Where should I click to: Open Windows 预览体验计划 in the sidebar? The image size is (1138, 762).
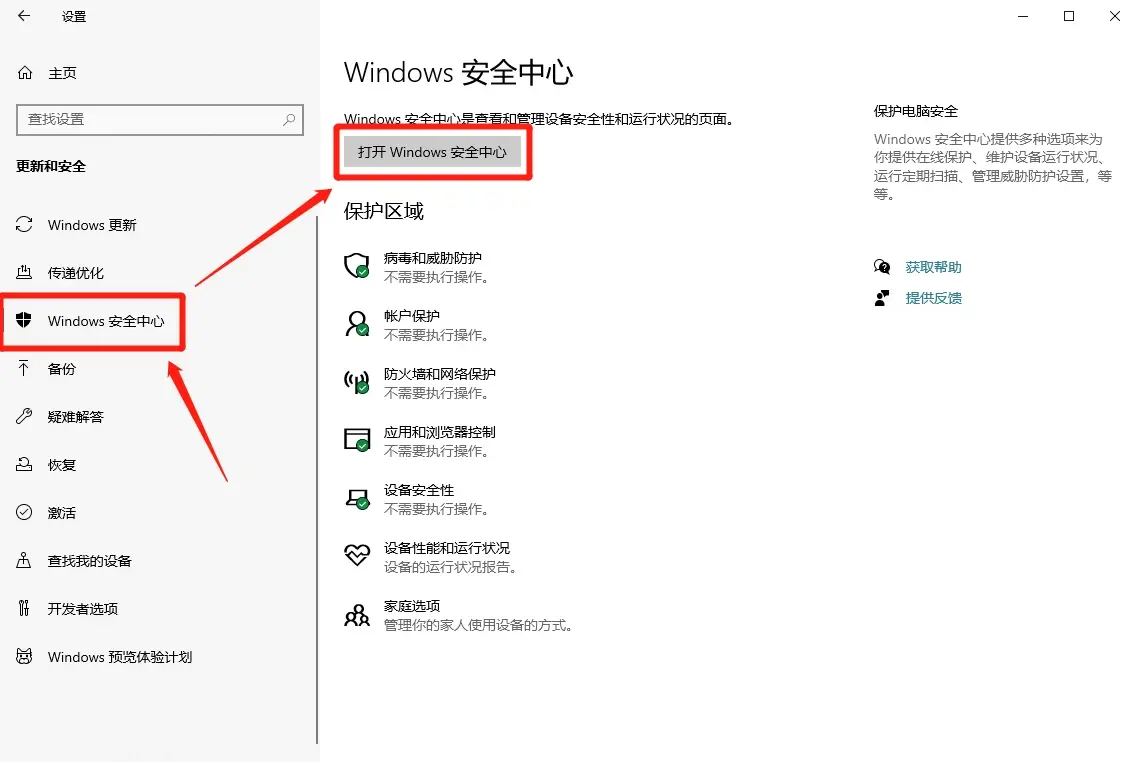pos(120,657)
